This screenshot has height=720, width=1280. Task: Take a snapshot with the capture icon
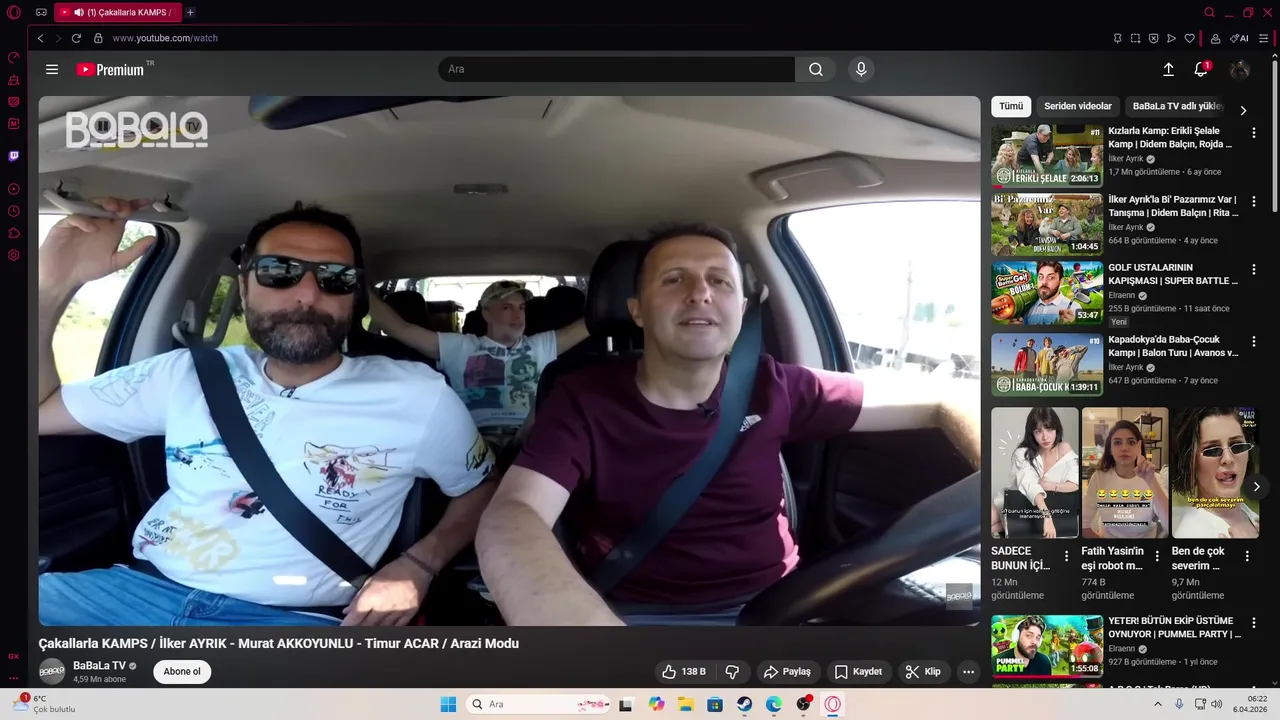[1135, 38]
